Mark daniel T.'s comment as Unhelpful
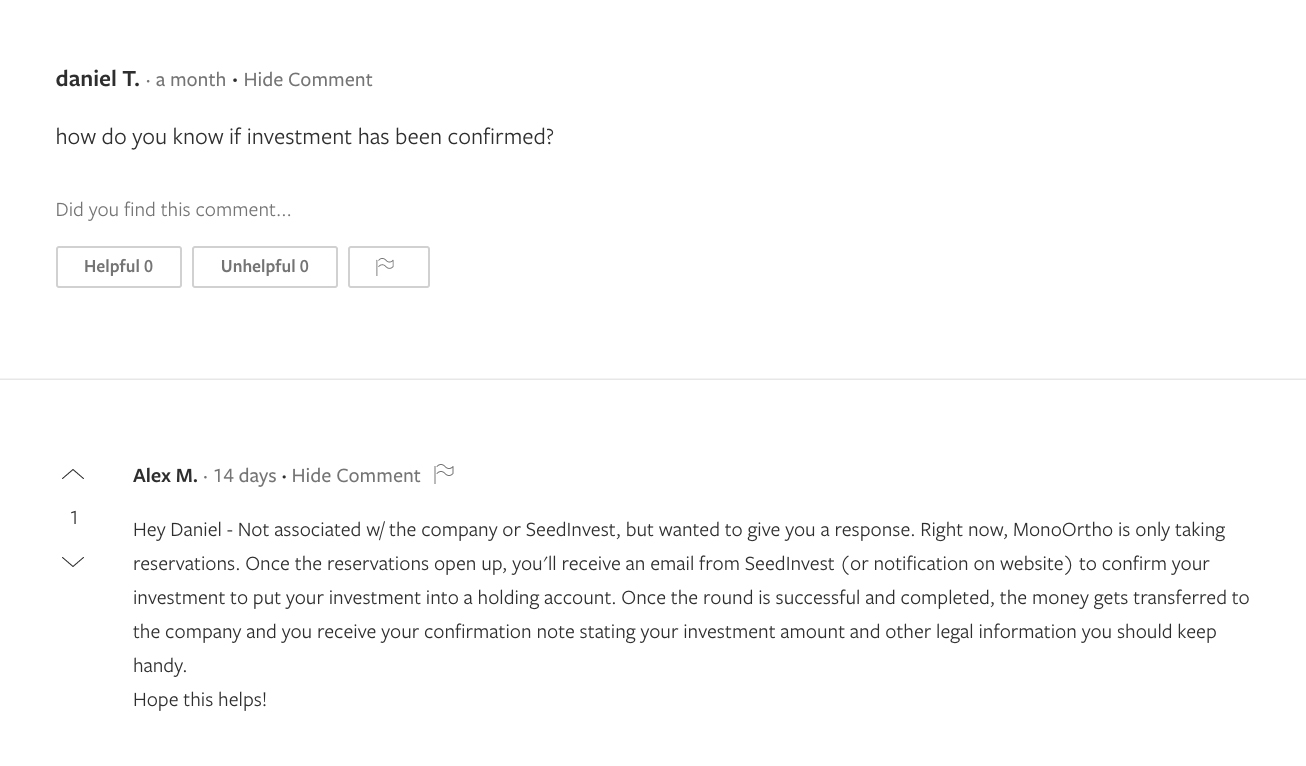 click(x=264, y=267)
